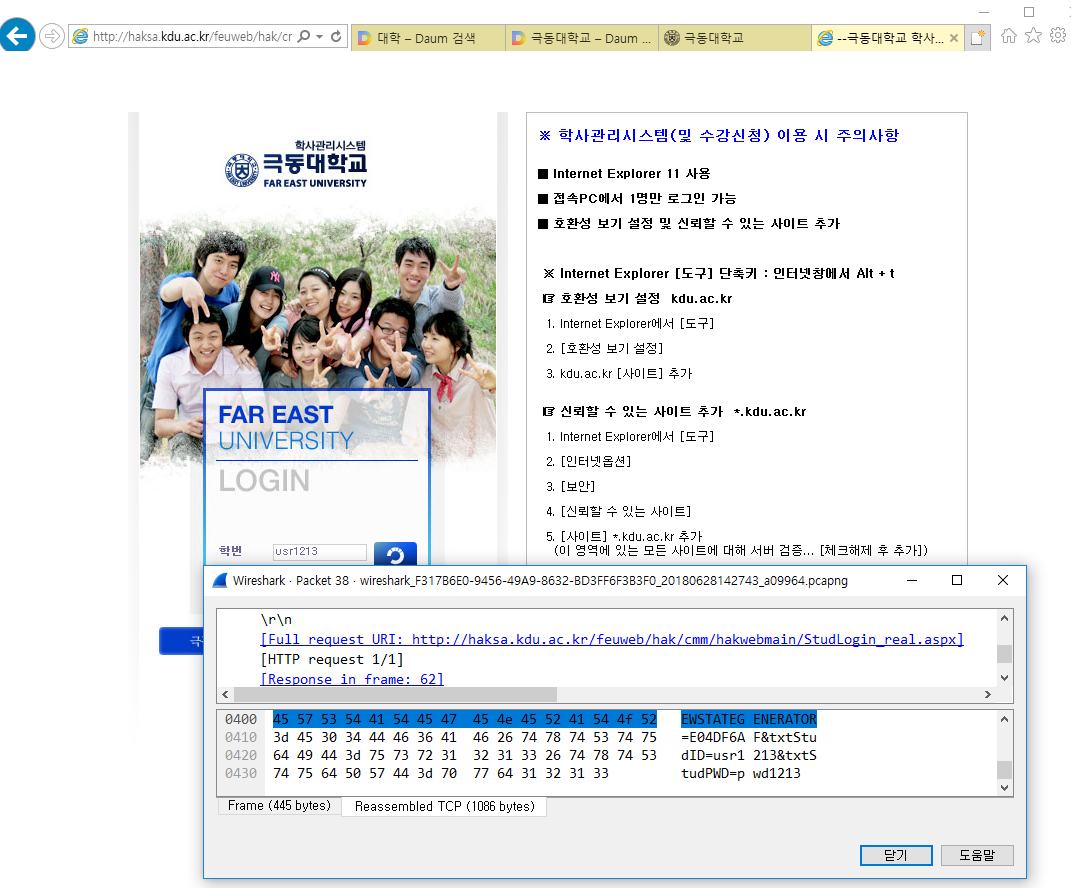Image resolution: width=1071 pixels, height=888 pixels.
Task: Click the IE page icon in the address bar
Action: [81, 36]
